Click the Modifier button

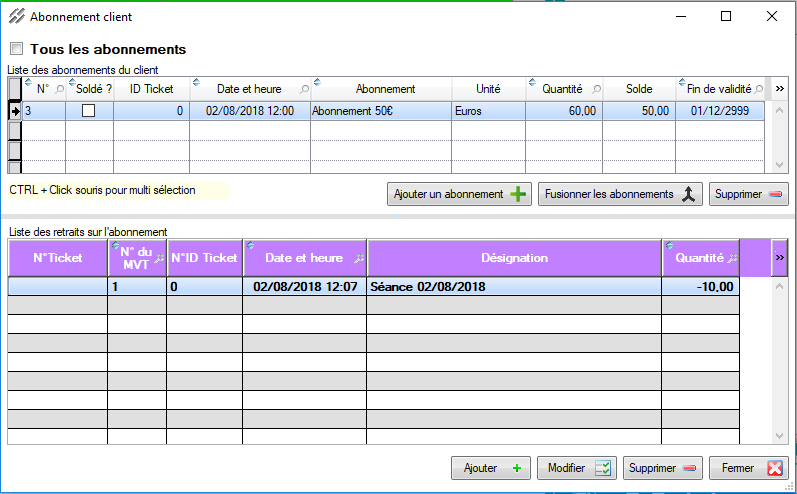coord(577,468)
